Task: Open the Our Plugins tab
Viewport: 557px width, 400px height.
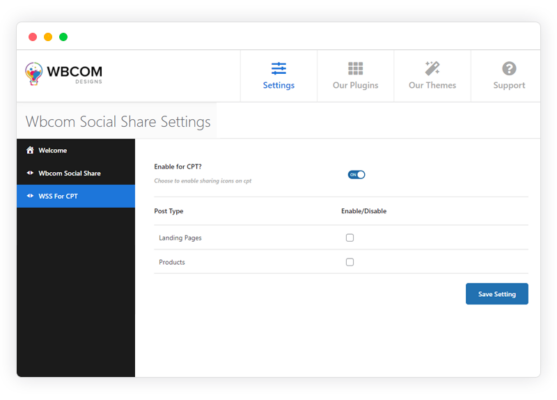Action: pos(355,76)
